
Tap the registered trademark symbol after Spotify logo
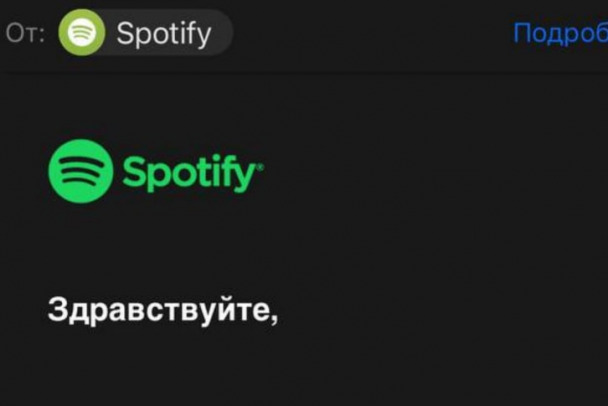point(260,167)
